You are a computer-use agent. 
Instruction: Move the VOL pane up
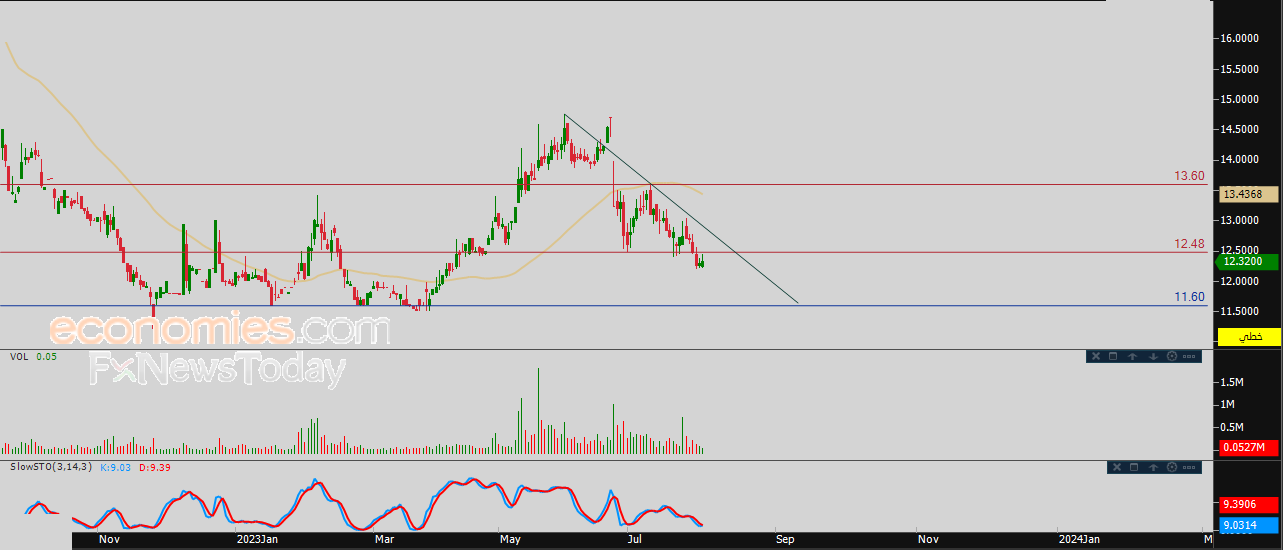(x=1132, y=356)
